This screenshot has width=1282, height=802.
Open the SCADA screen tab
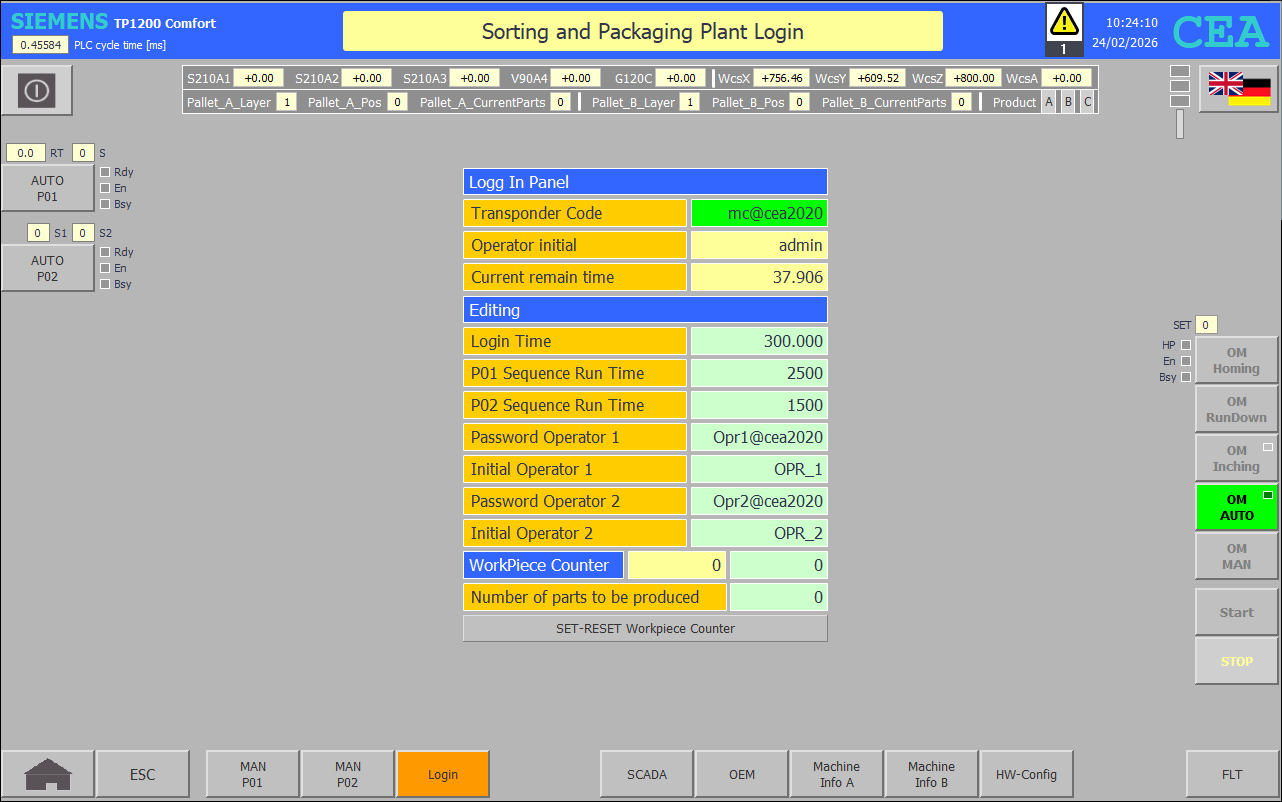(646, 774)
